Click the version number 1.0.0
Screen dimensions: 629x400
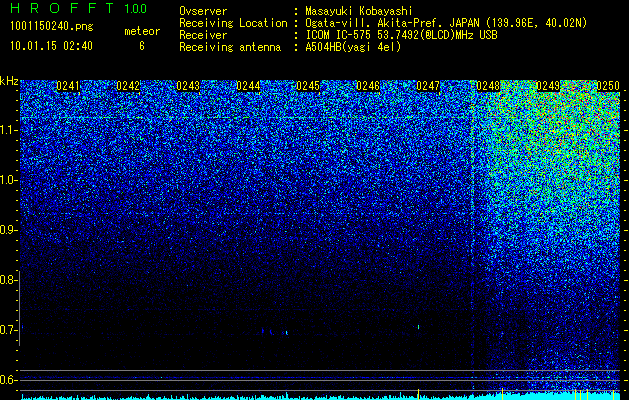(136, 8)
